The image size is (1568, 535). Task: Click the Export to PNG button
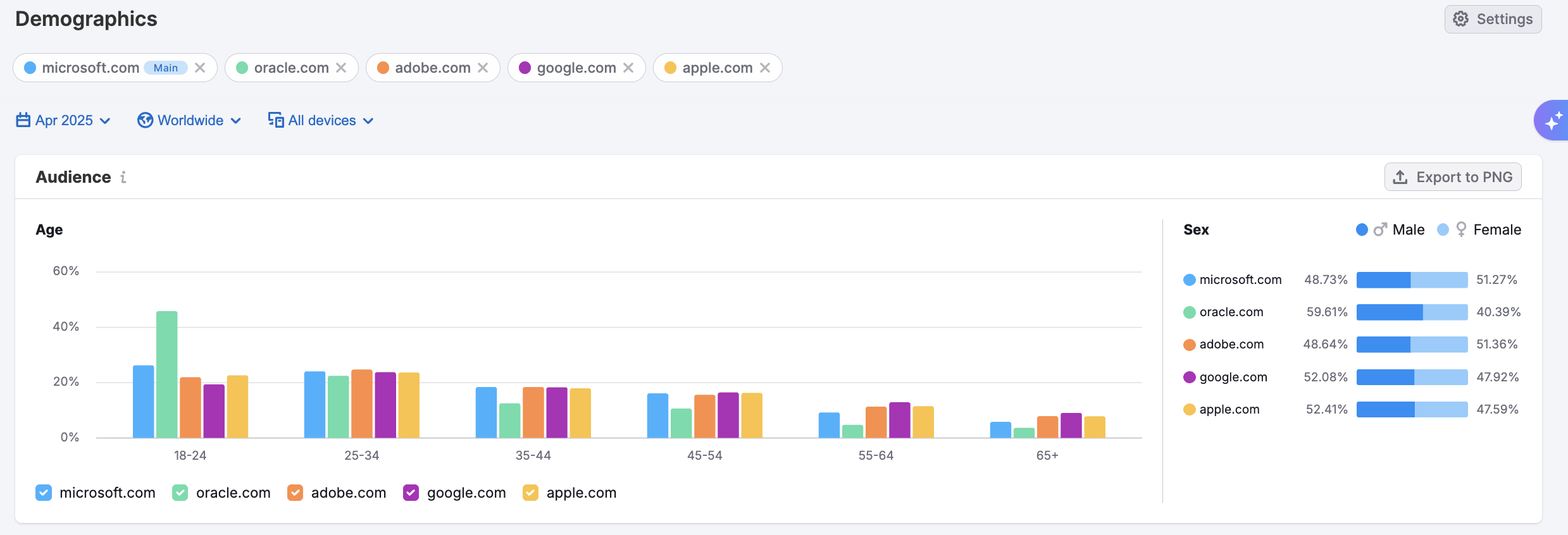click(1453, 177)
